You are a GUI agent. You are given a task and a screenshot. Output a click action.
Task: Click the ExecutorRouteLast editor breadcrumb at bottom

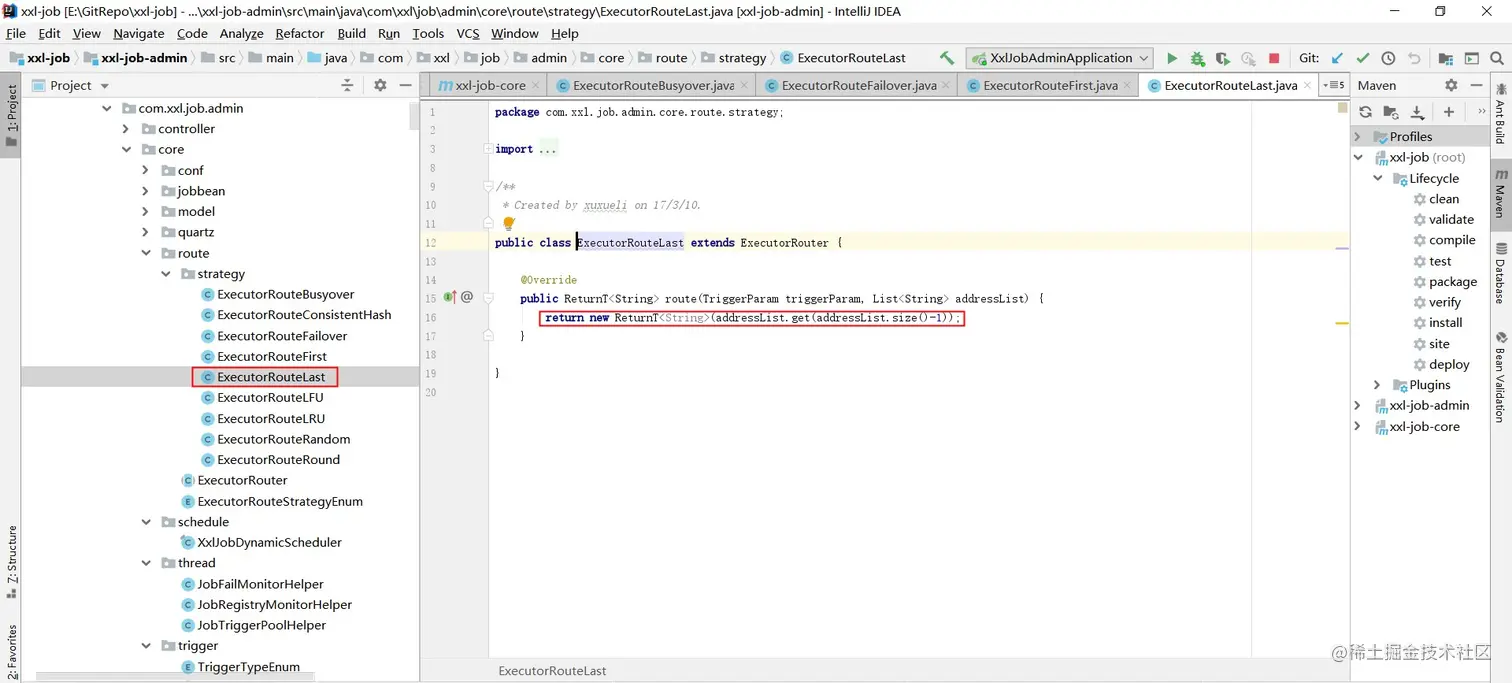552,671
